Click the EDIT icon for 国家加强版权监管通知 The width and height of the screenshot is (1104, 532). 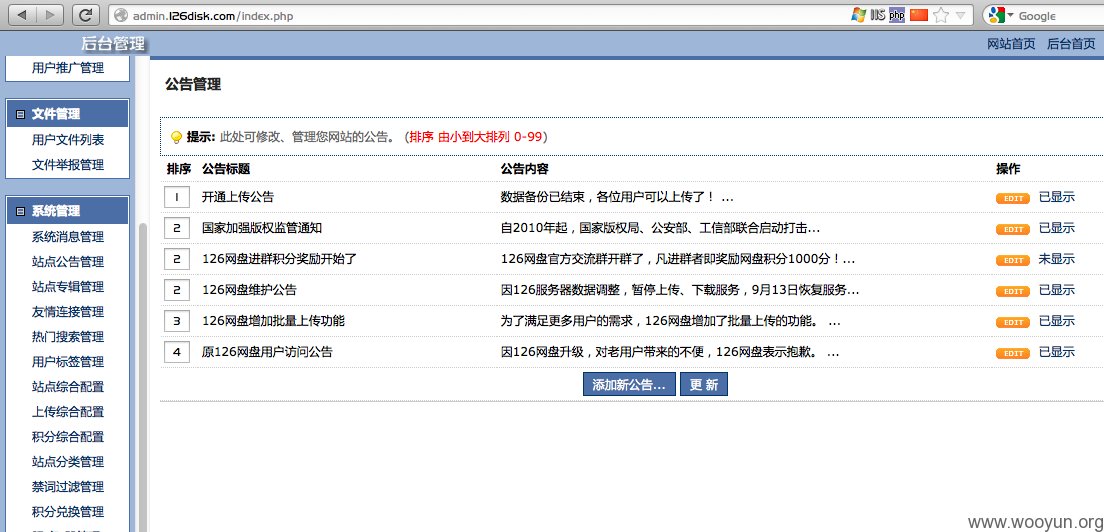[x=1012, y=229]
